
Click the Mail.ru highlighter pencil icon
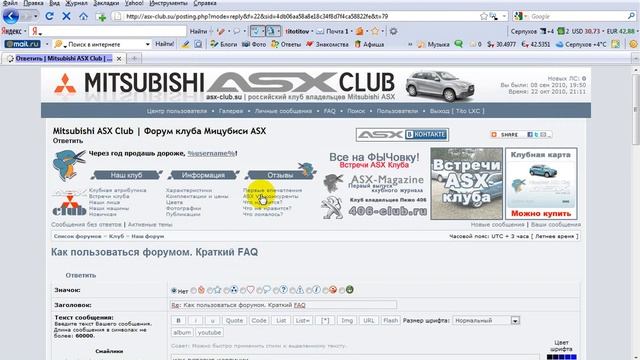click(x=185, y=44)
